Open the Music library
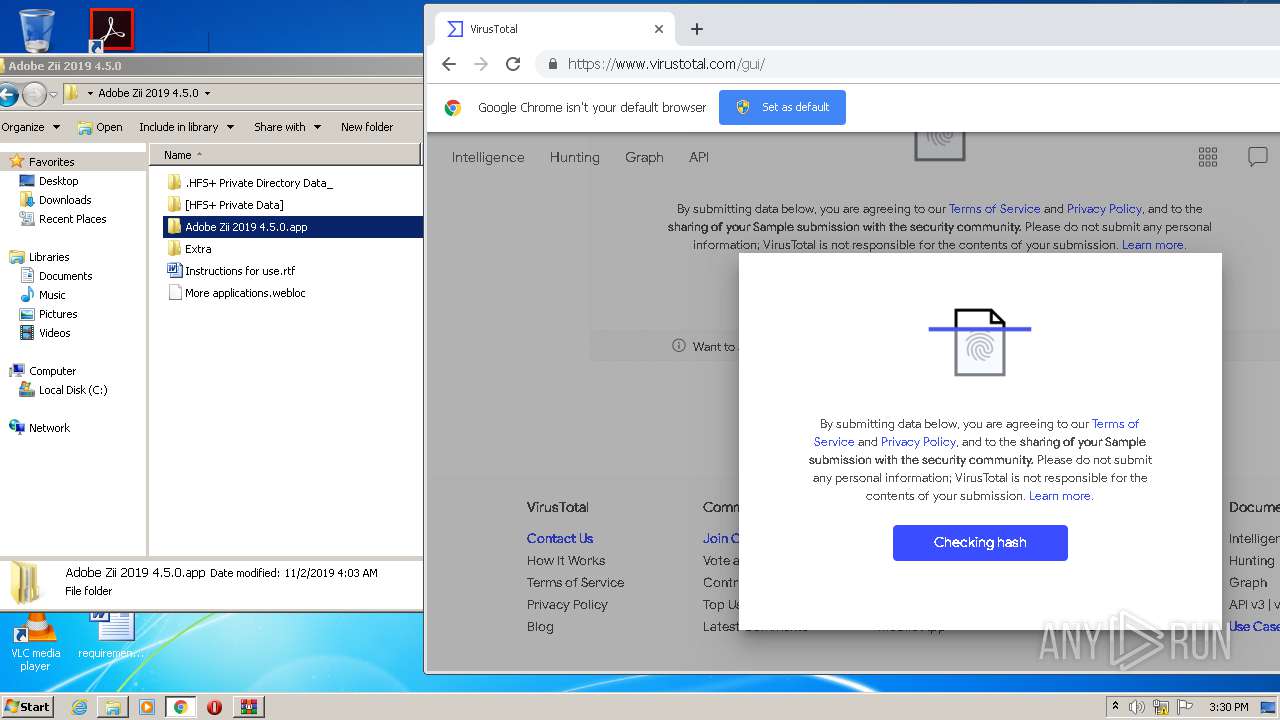Viewport: 1280px width, 720px height. tap(52, 295)
